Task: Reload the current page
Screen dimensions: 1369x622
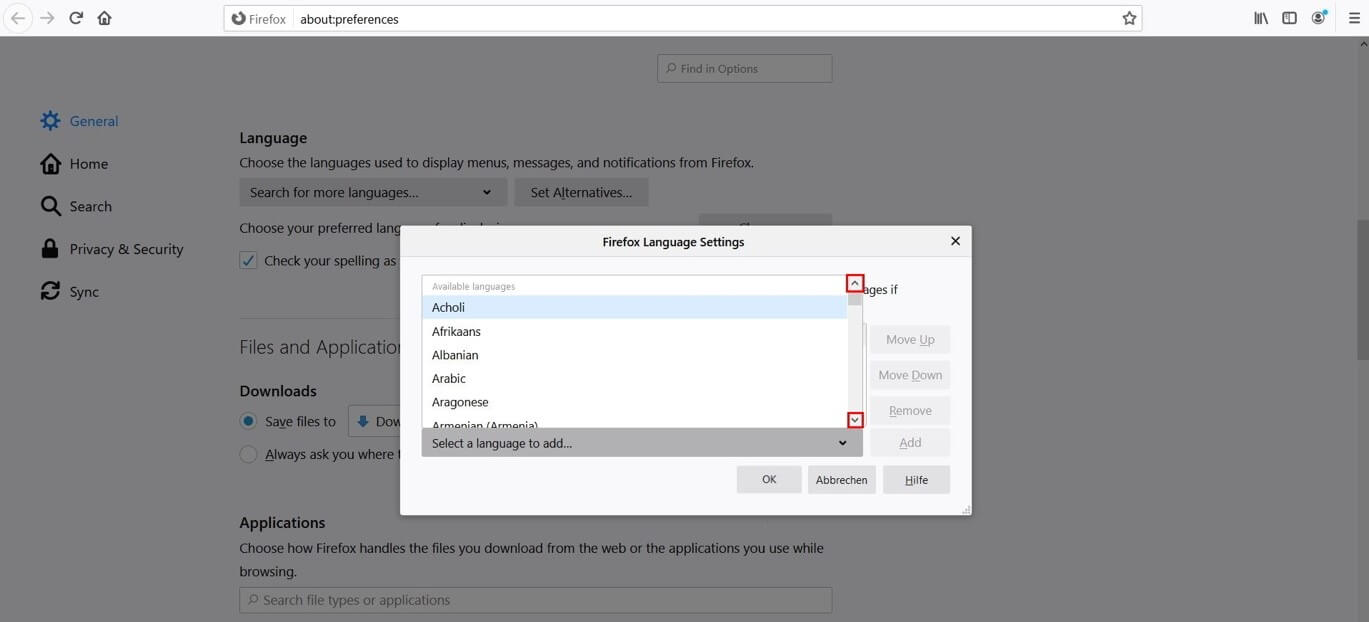Action: click(x=76, y=18)
